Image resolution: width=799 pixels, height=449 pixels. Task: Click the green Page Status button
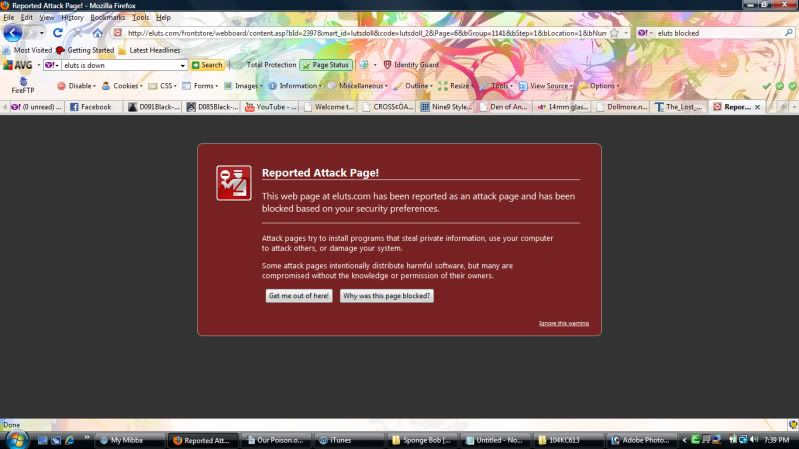(326, 65)
